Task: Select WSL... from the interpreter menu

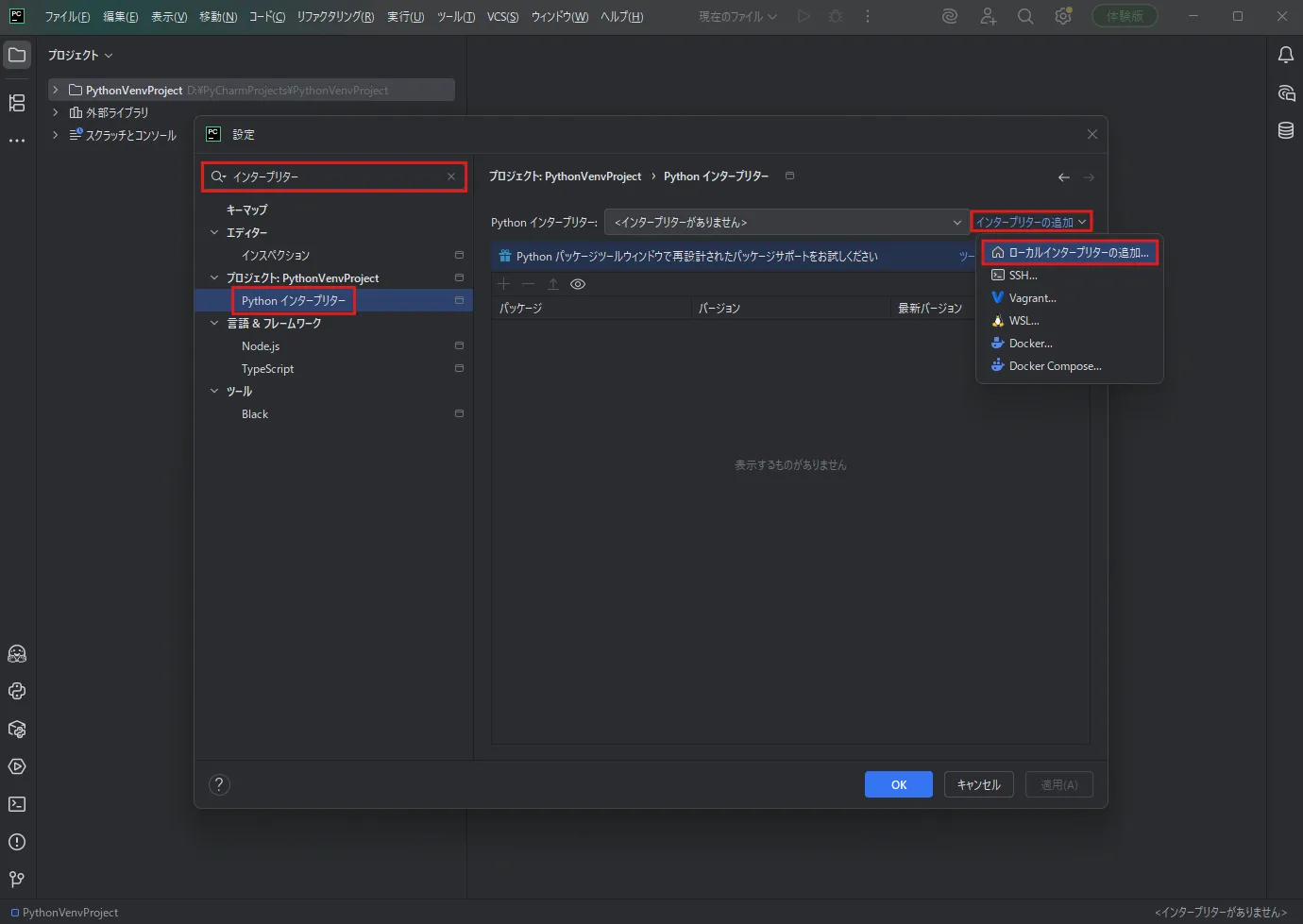Action: tap(1070, 321)
